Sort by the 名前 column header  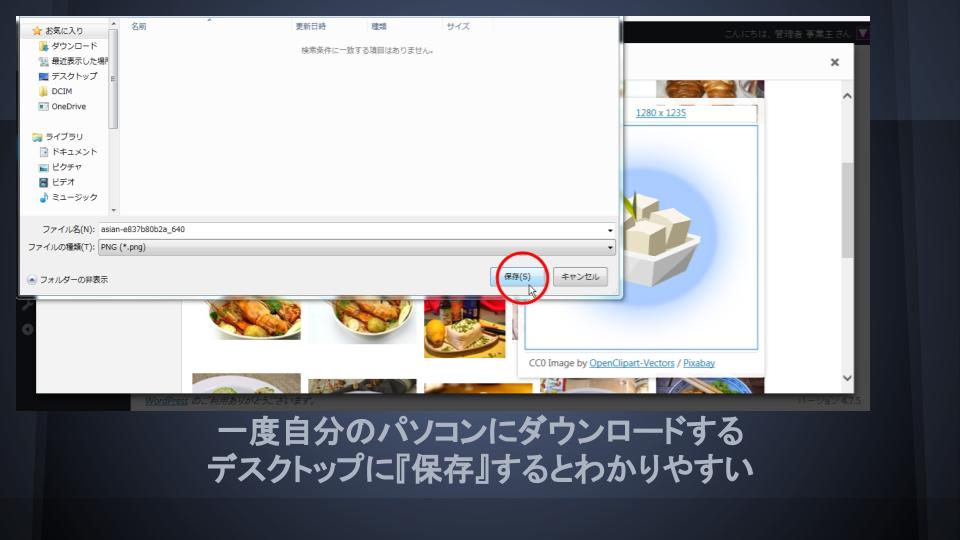[139, 26]
